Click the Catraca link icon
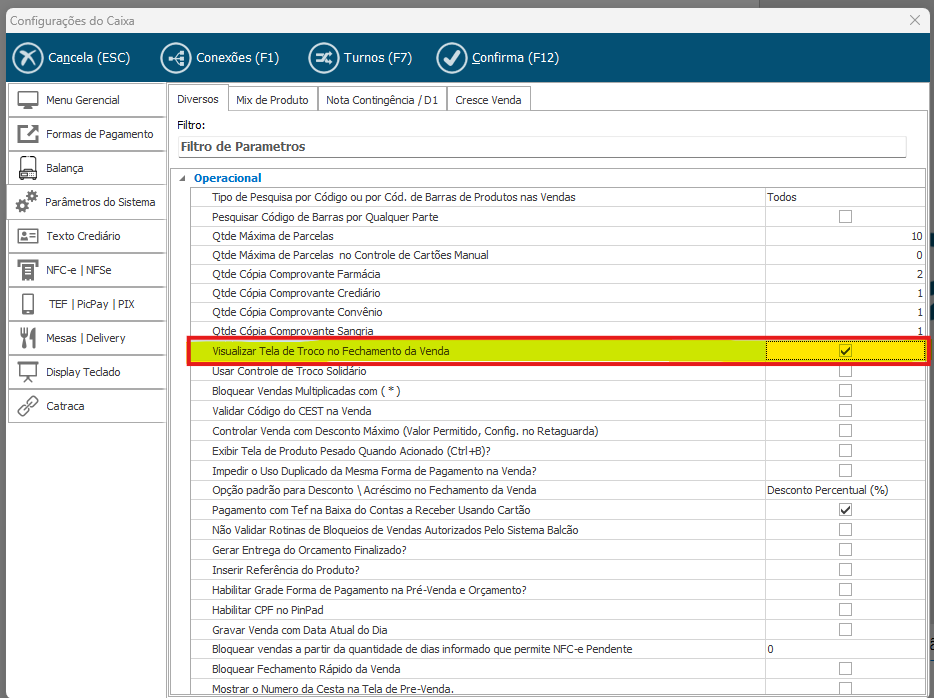Image resolution: width=934 pixels, height=698 pixels. coord(28,406)
